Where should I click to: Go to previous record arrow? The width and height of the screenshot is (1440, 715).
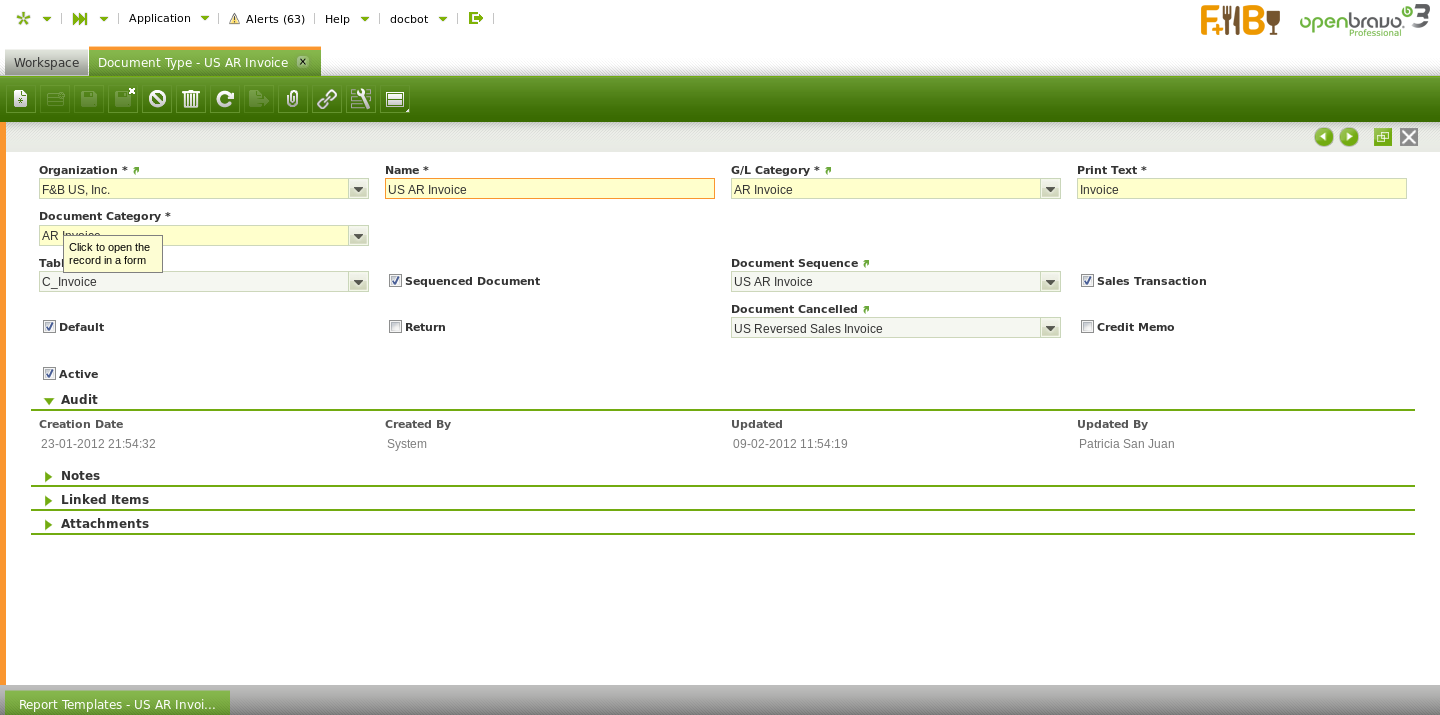pyautogui.click(x=1324, y=137)
